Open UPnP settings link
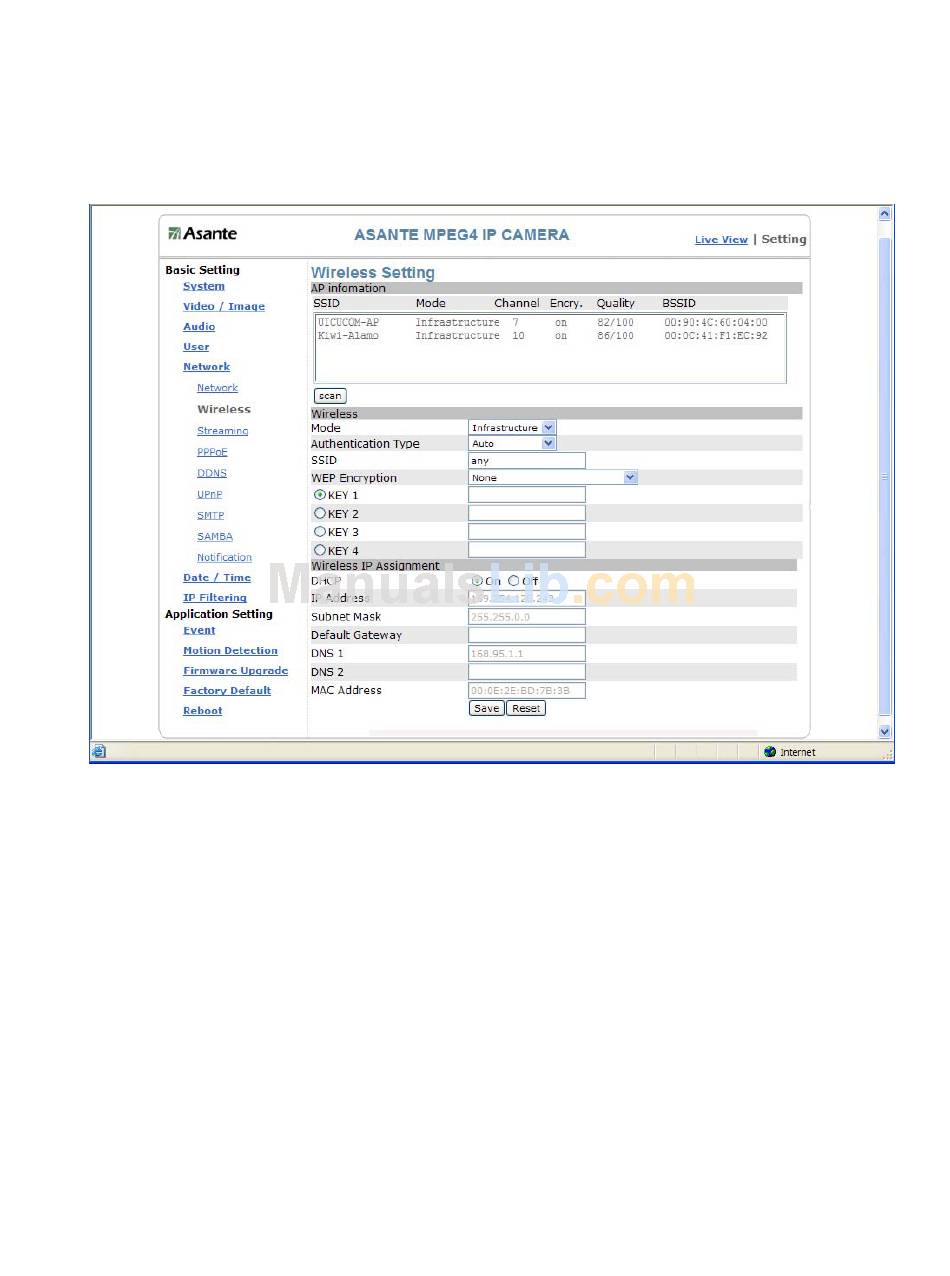 [210, 494]
